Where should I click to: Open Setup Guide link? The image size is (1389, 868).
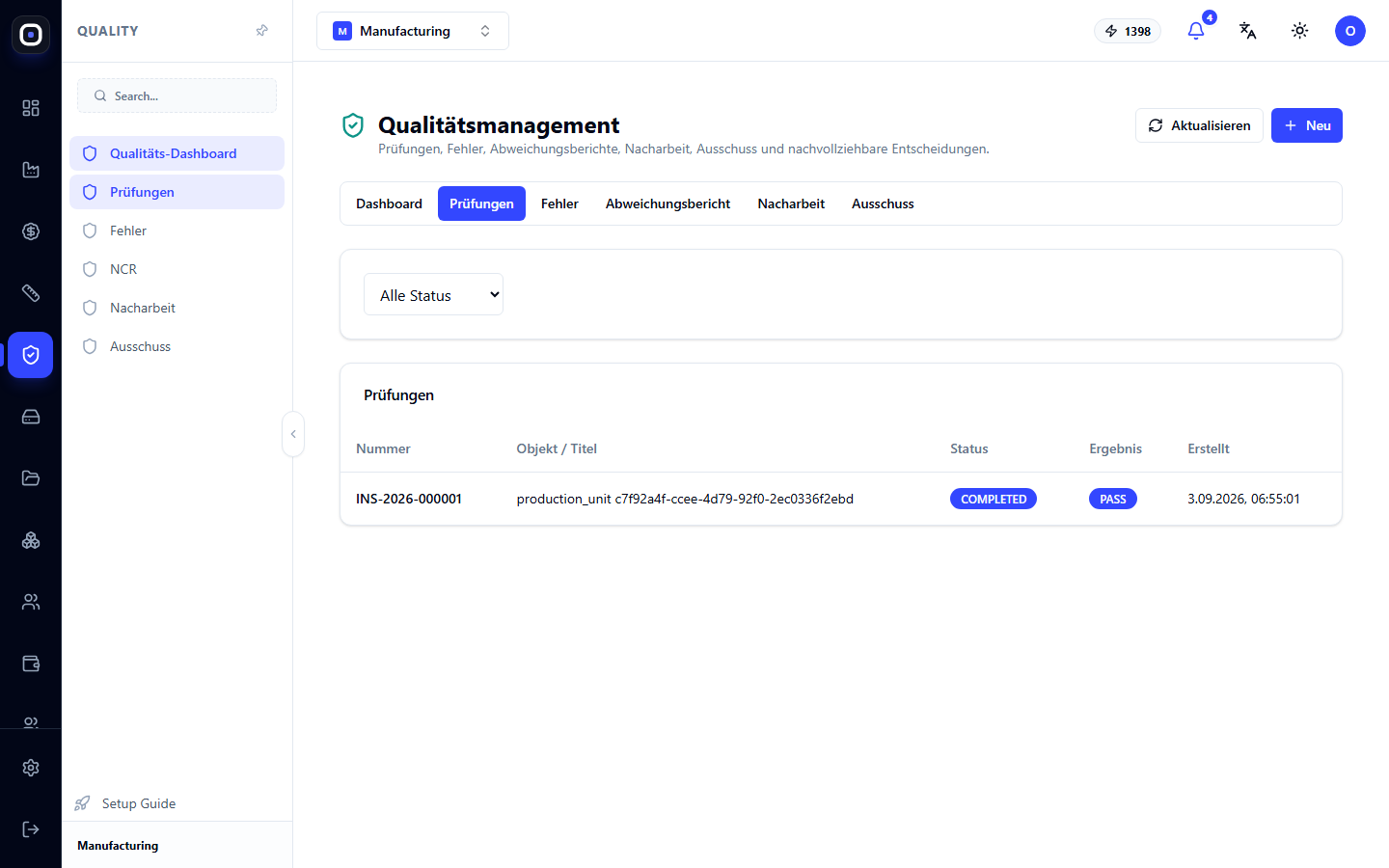125,803
